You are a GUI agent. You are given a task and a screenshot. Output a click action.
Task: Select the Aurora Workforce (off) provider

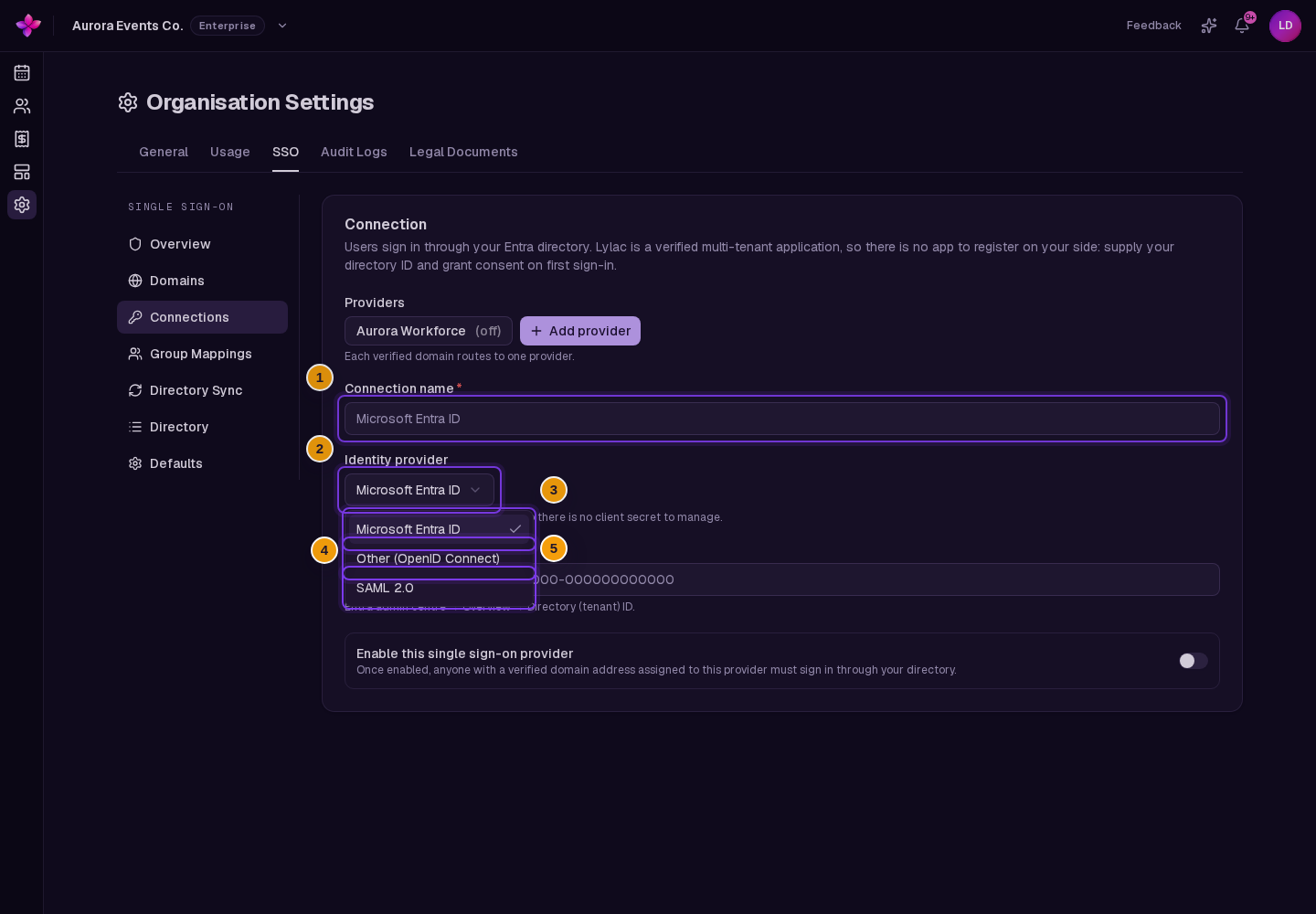coord(429,331)
